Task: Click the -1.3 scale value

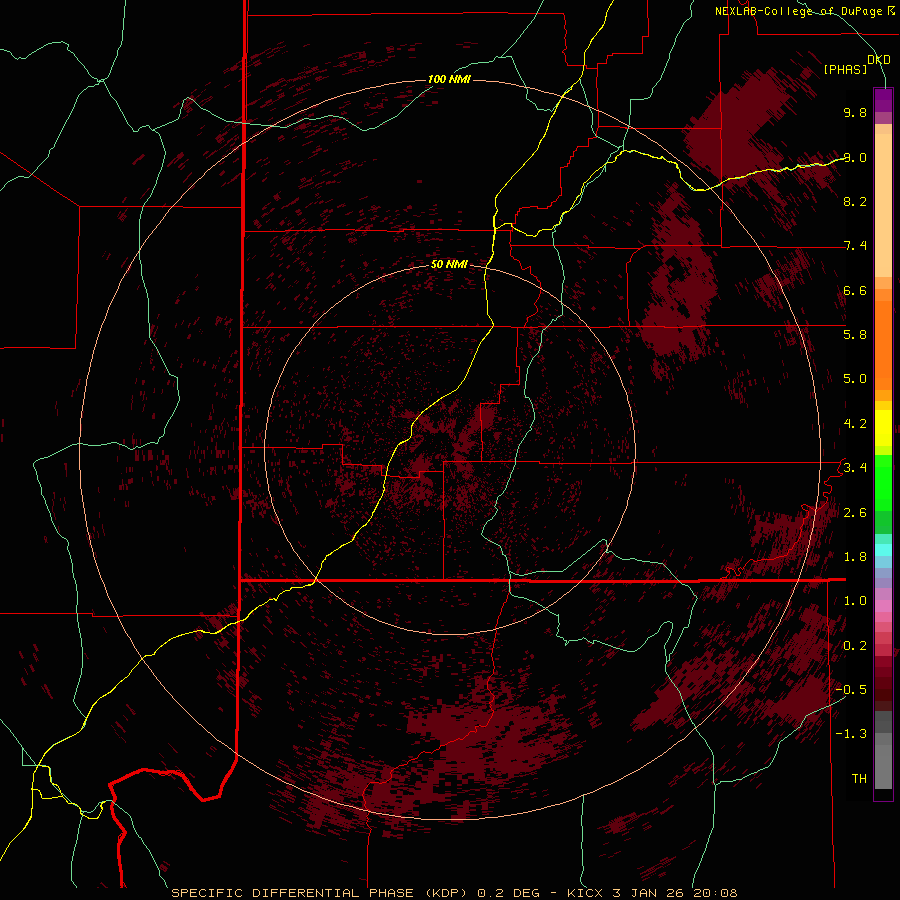Action: (x=851, y=734)
